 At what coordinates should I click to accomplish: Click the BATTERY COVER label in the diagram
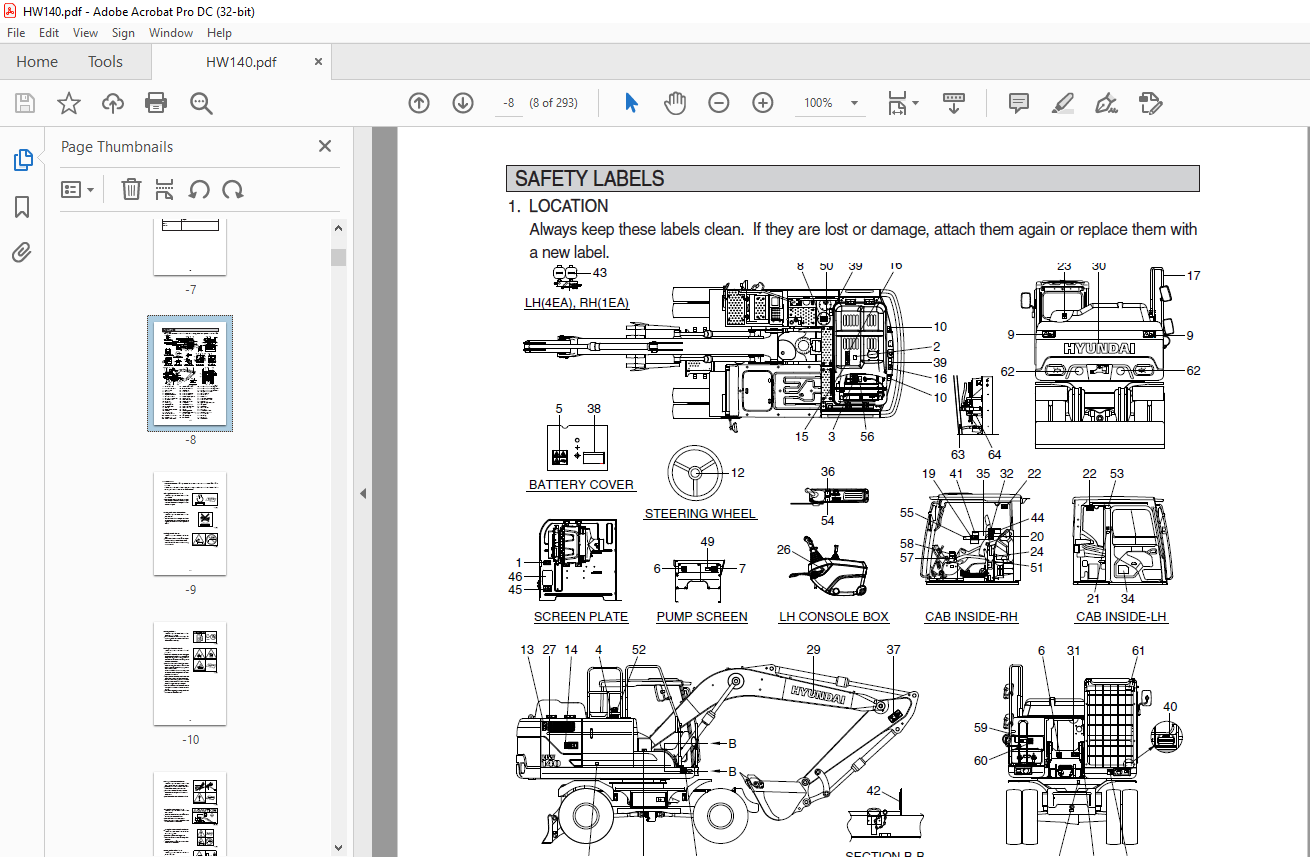click(581, 485)
